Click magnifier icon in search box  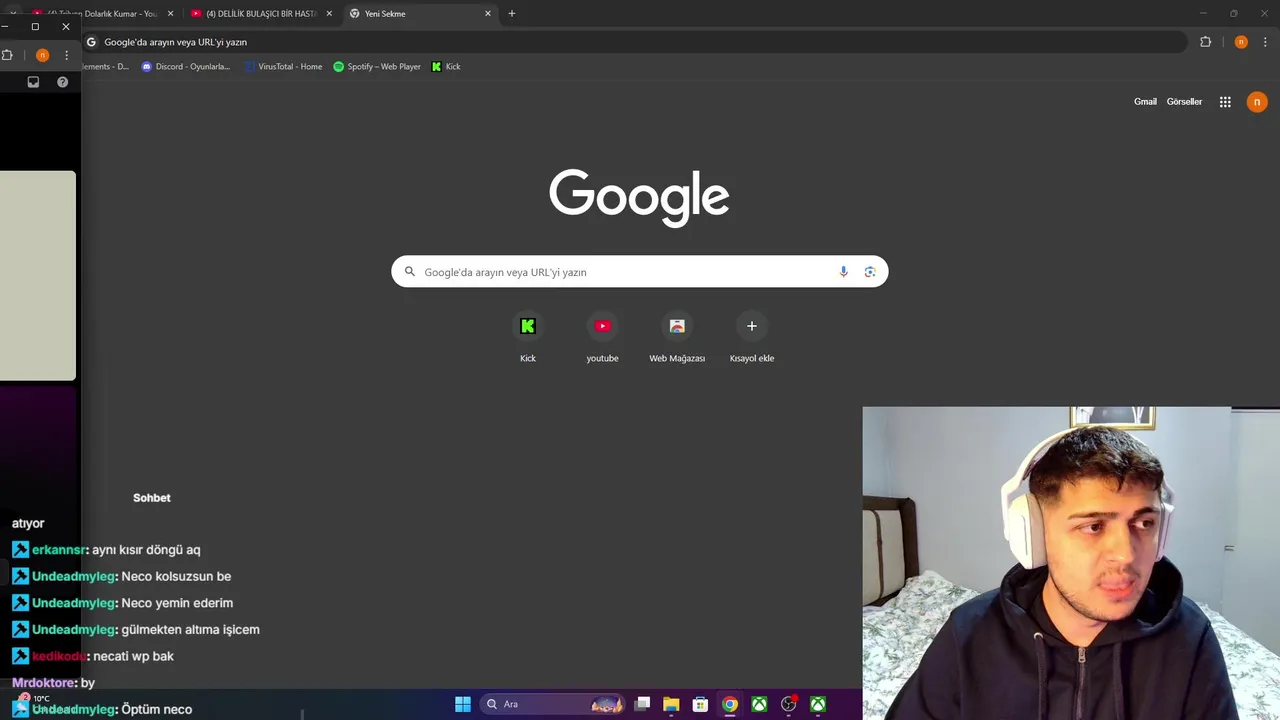pyautogui.click(x=409, y=272)
